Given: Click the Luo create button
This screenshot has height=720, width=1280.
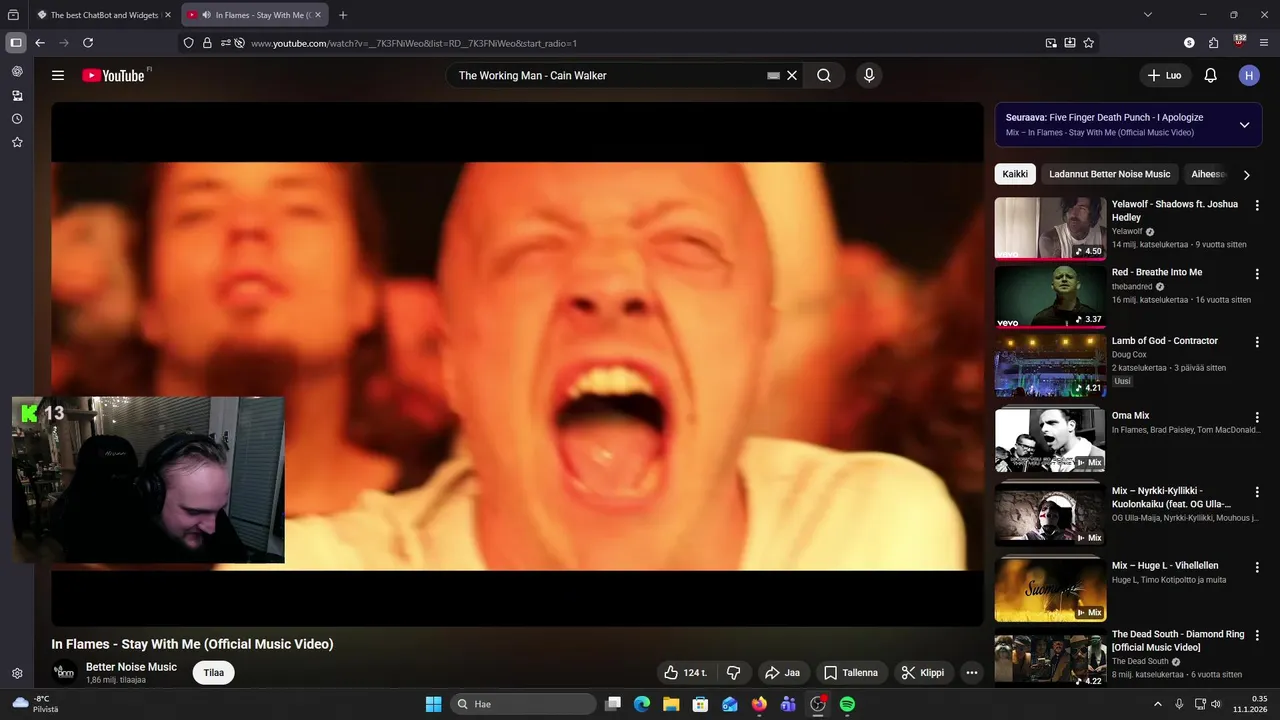Looking at the screenshot, I should coord(1164,75).
